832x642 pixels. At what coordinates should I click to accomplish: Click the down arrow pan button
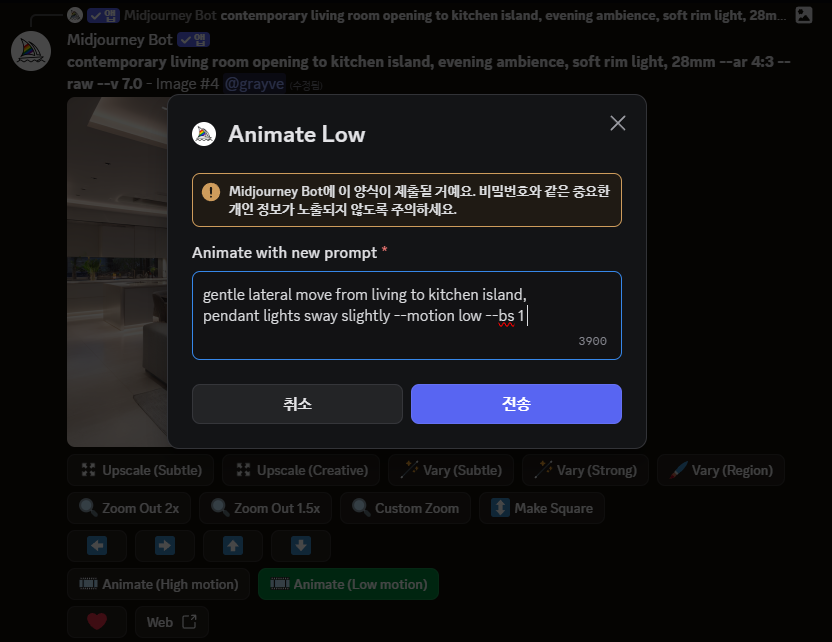(301, 545)
